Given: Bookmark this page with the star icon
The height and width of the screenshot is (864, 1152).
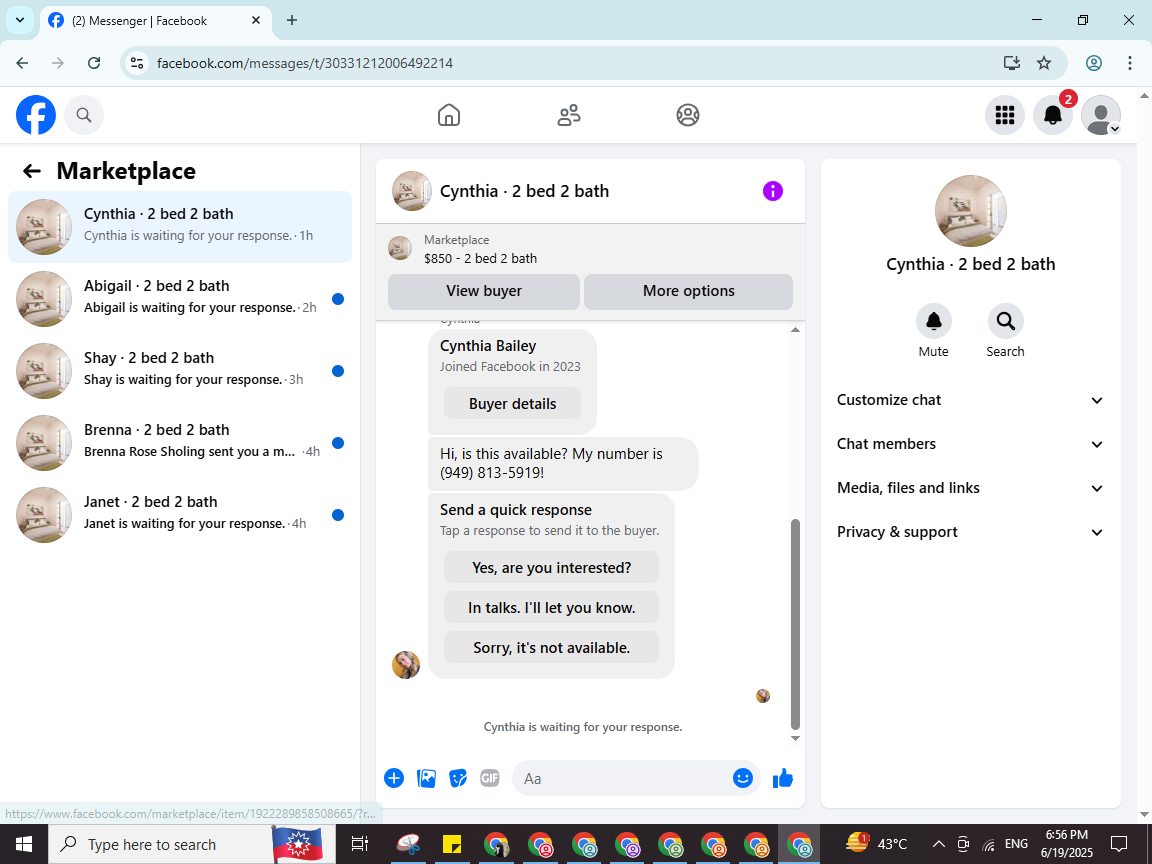Looking at the screenshot, I should tap(1044, 63).
